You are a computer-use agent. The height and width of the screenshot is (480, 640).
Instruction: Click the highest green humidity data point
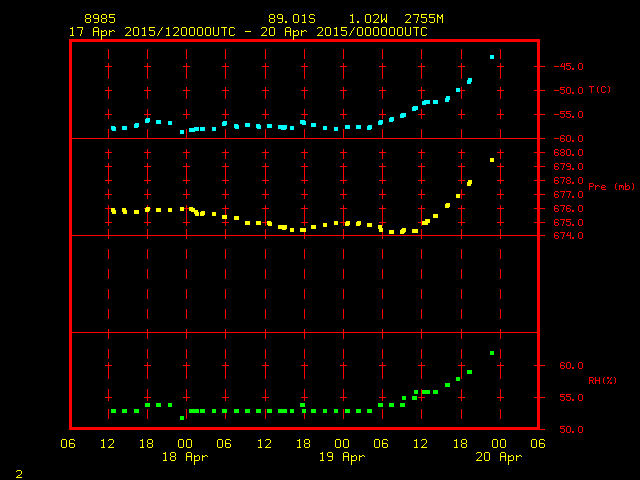(492, 353)
